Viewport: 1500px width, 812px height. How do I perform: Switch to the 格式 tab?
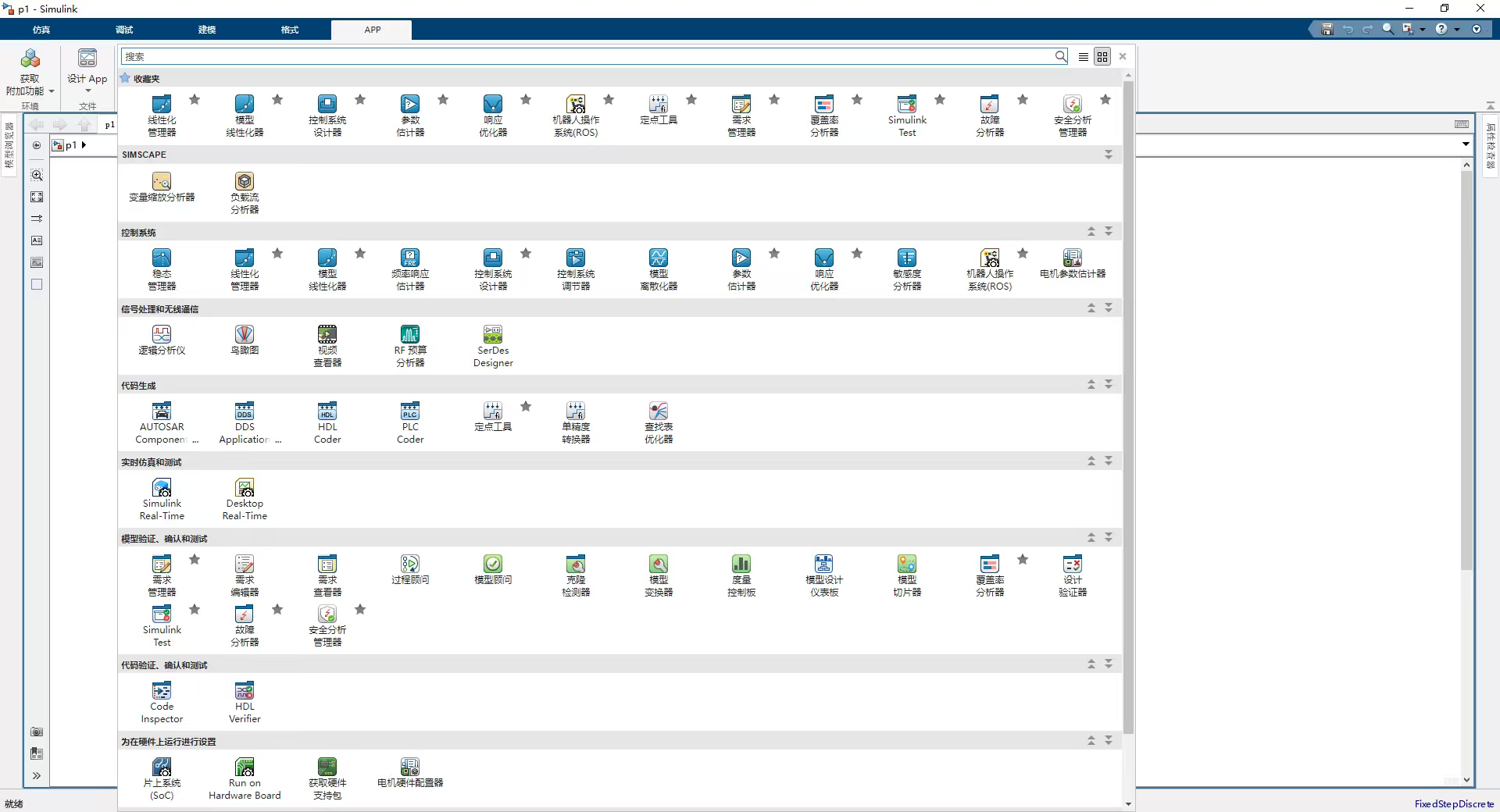tap(290, 30)
